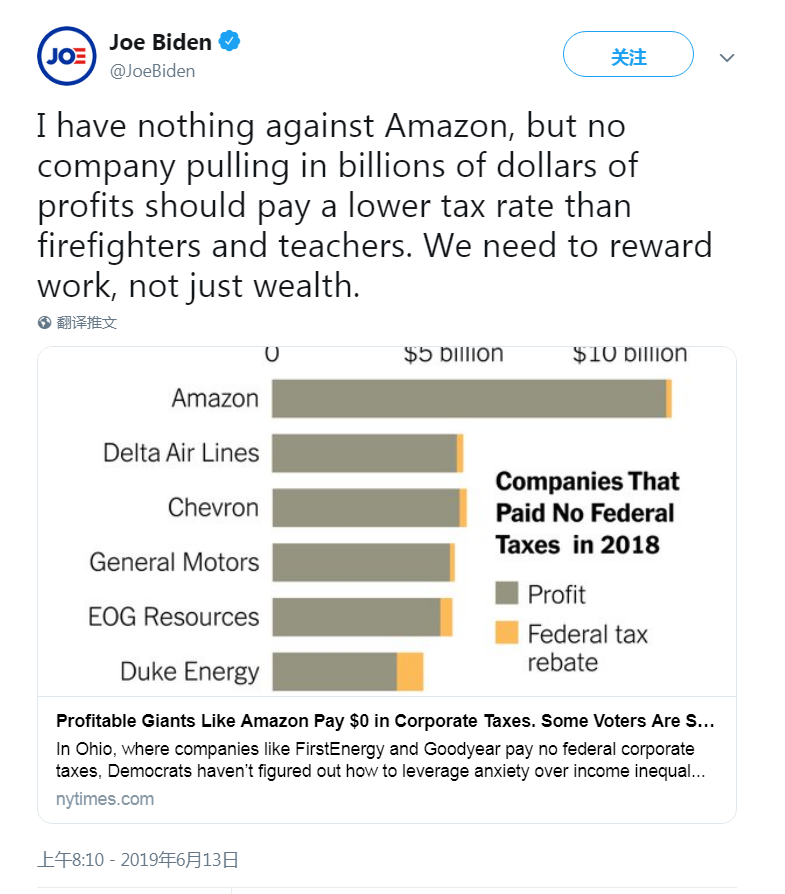Click the blue verified badge
785x894 pixels.
coord(230,42)
